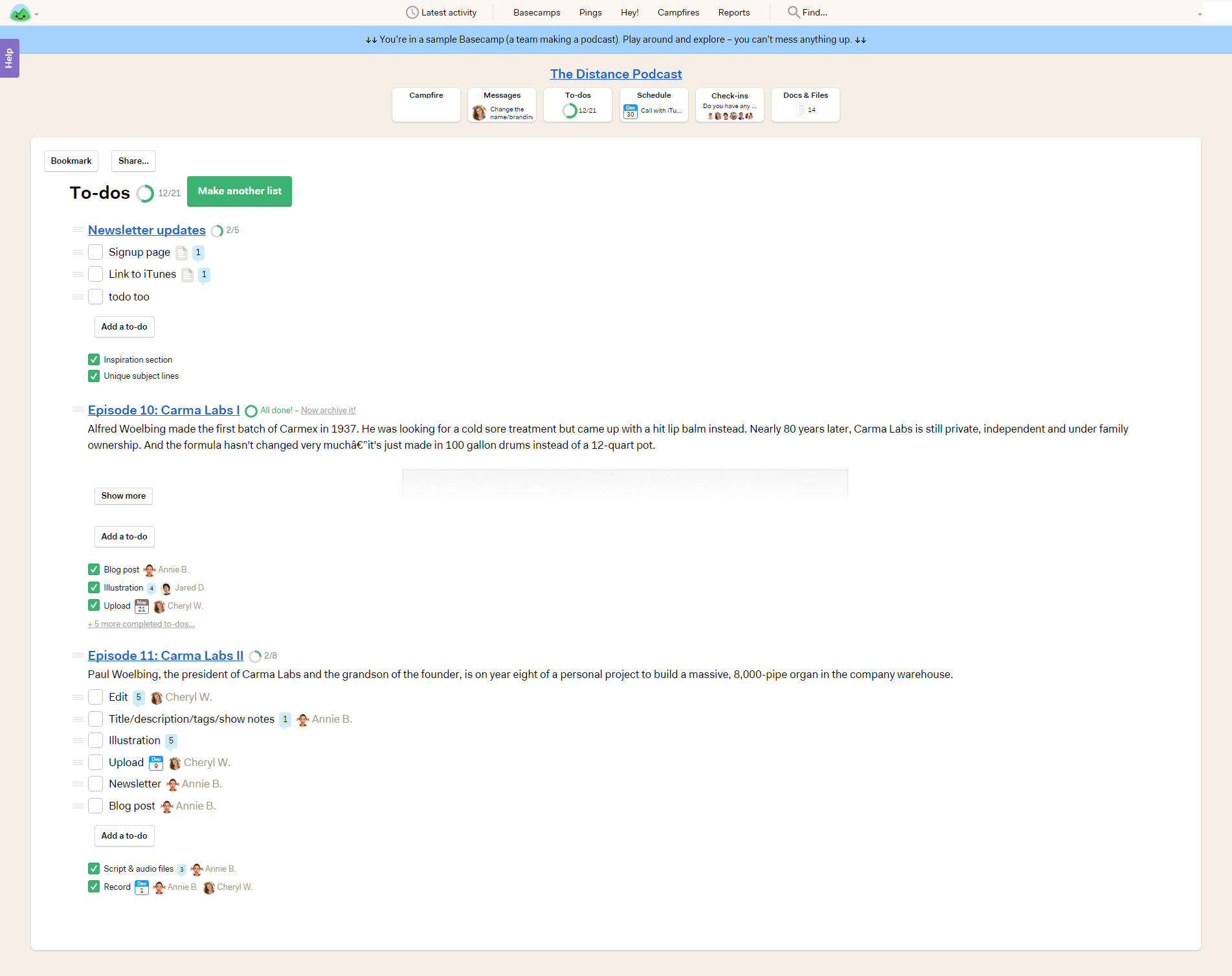
Task: Open the Reports menu
Action: click(734, 12)
